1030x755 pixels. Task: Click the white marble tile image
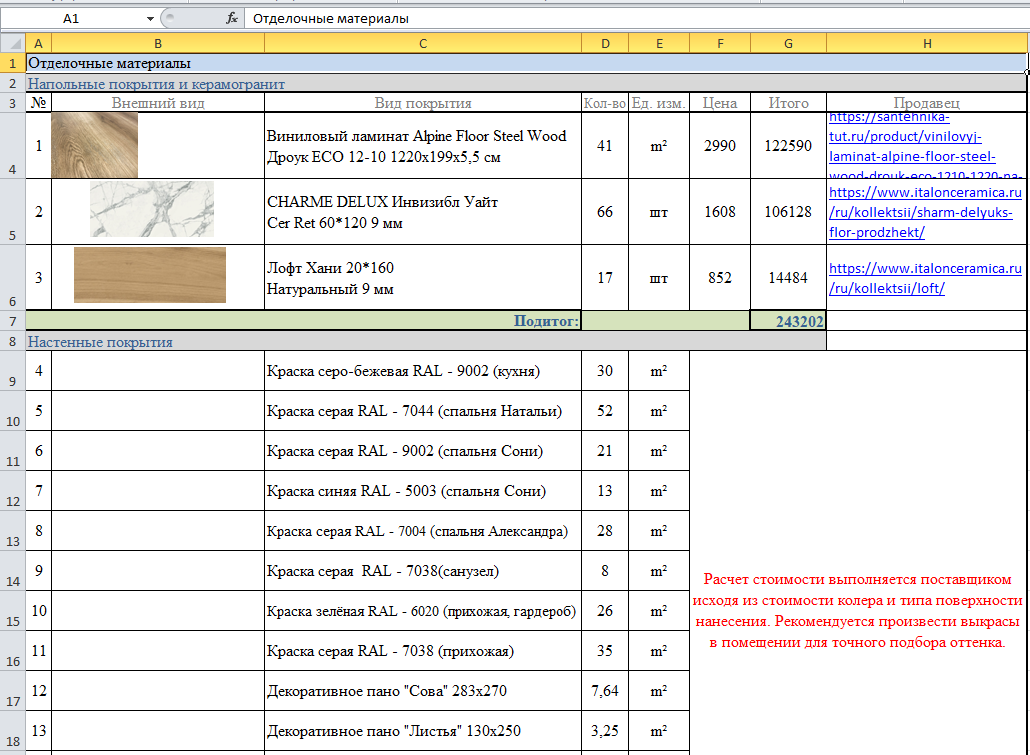(x=152, y=209)
